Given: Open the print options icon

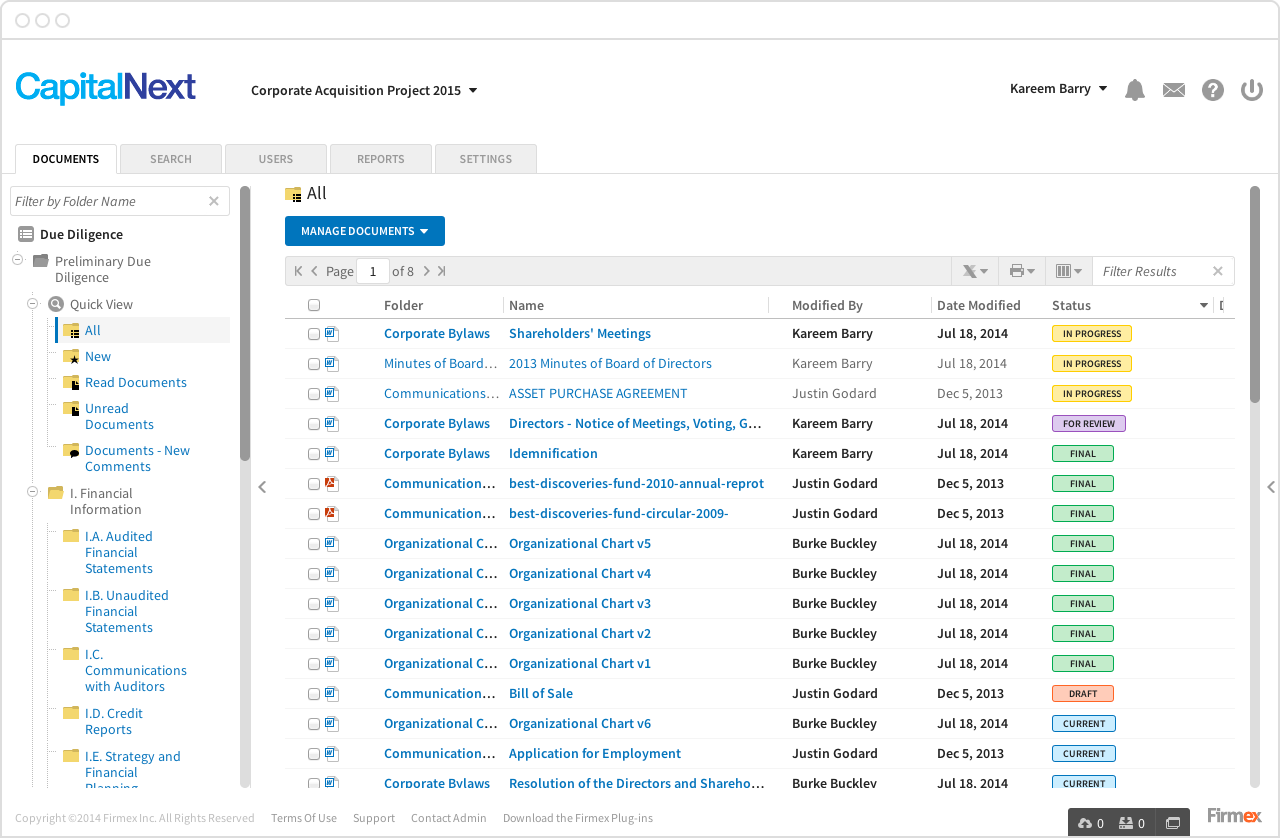Looking at the screenshot, I should [x=1021, y=271].
